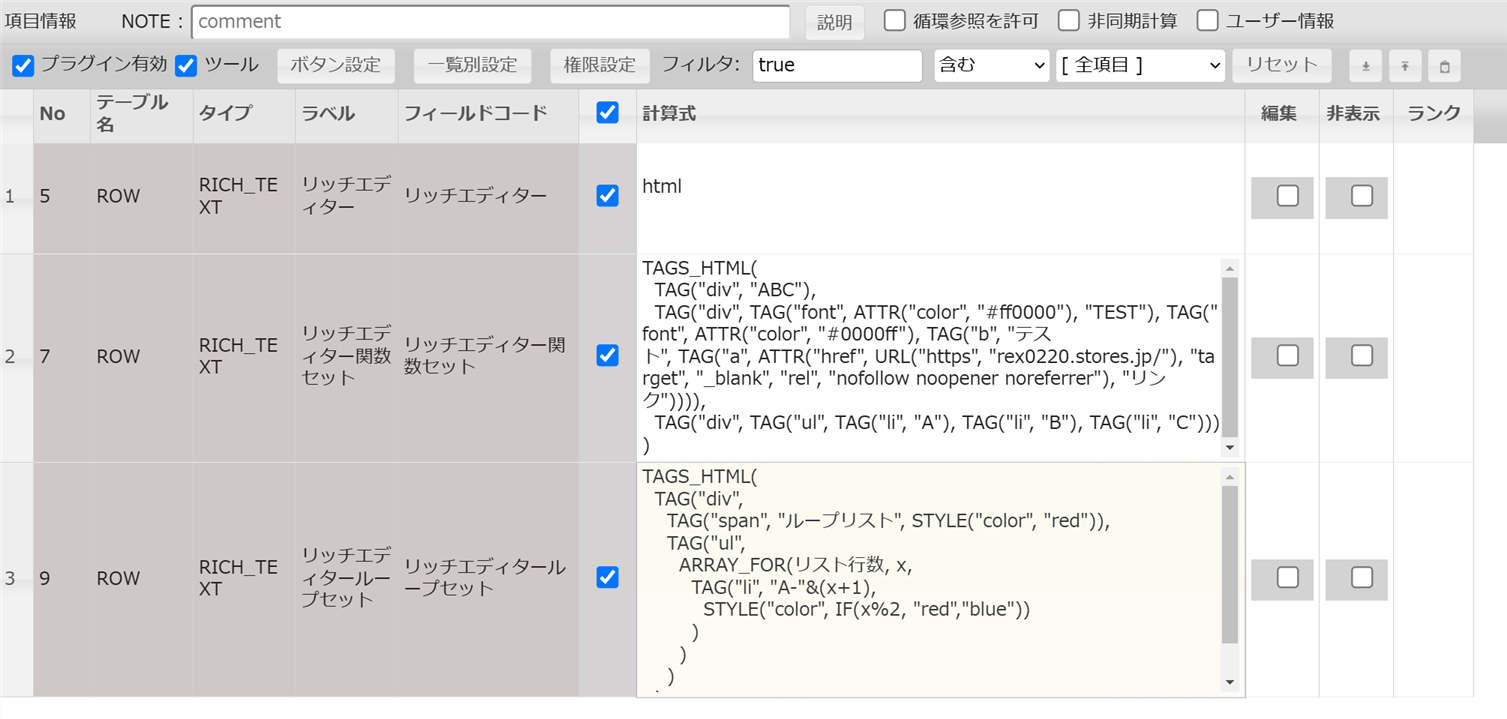Screen dimensions: 1507x719
Task: Check 非表示 box for リッチエディターループセット row
Action: (x=1362, y=577)
